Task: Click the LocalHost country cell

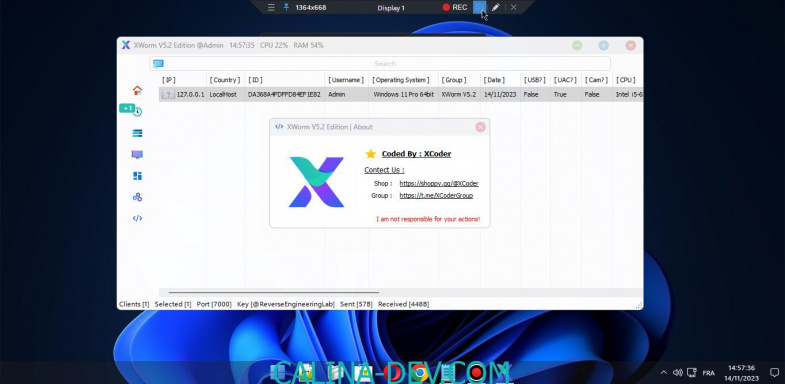Action: click(223, 94)
